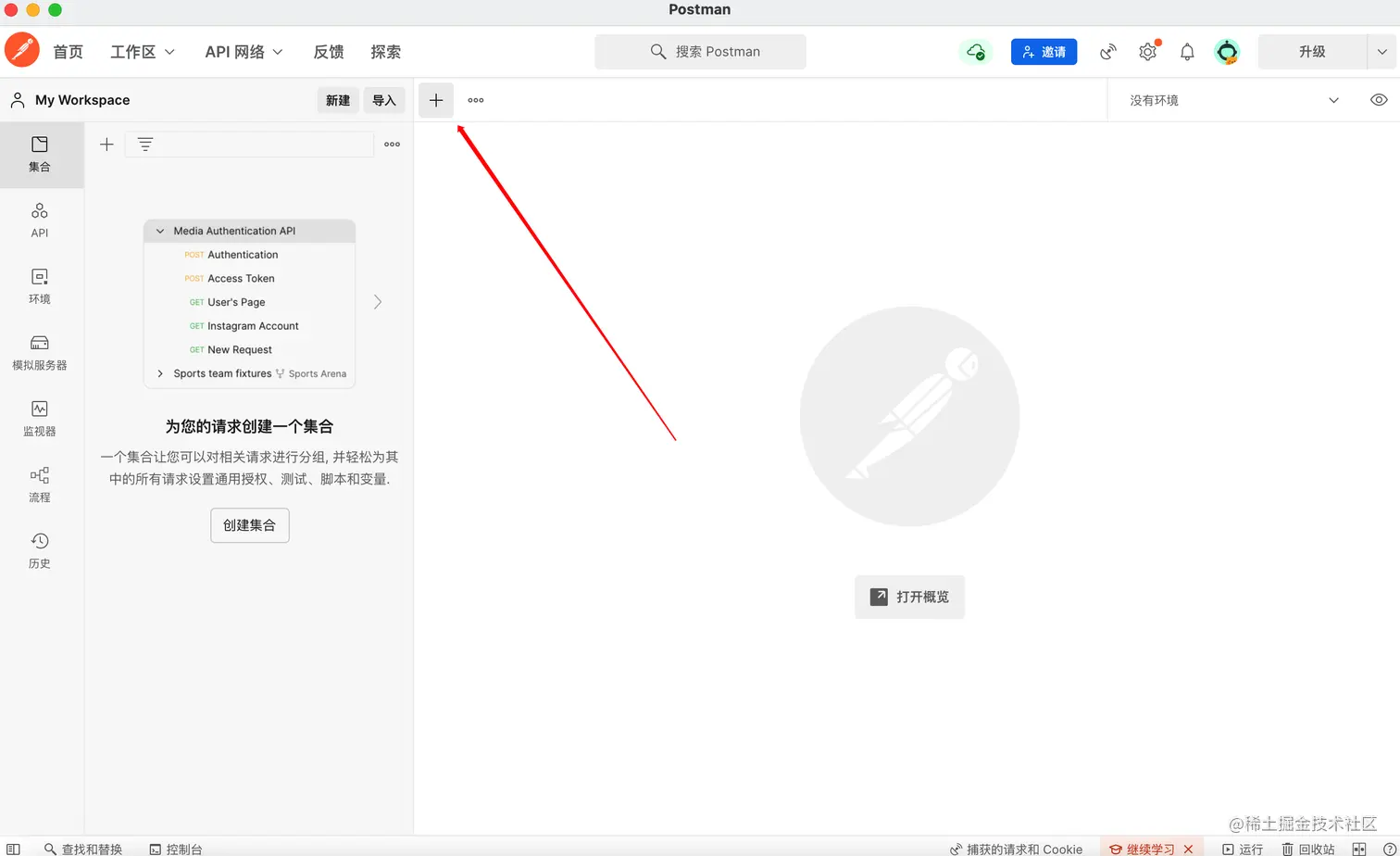Image resolution: width=1400 pixels, height=856 pixels.
Task: Close the 继续学习 bootcamp item
Action: (1189, 849)
